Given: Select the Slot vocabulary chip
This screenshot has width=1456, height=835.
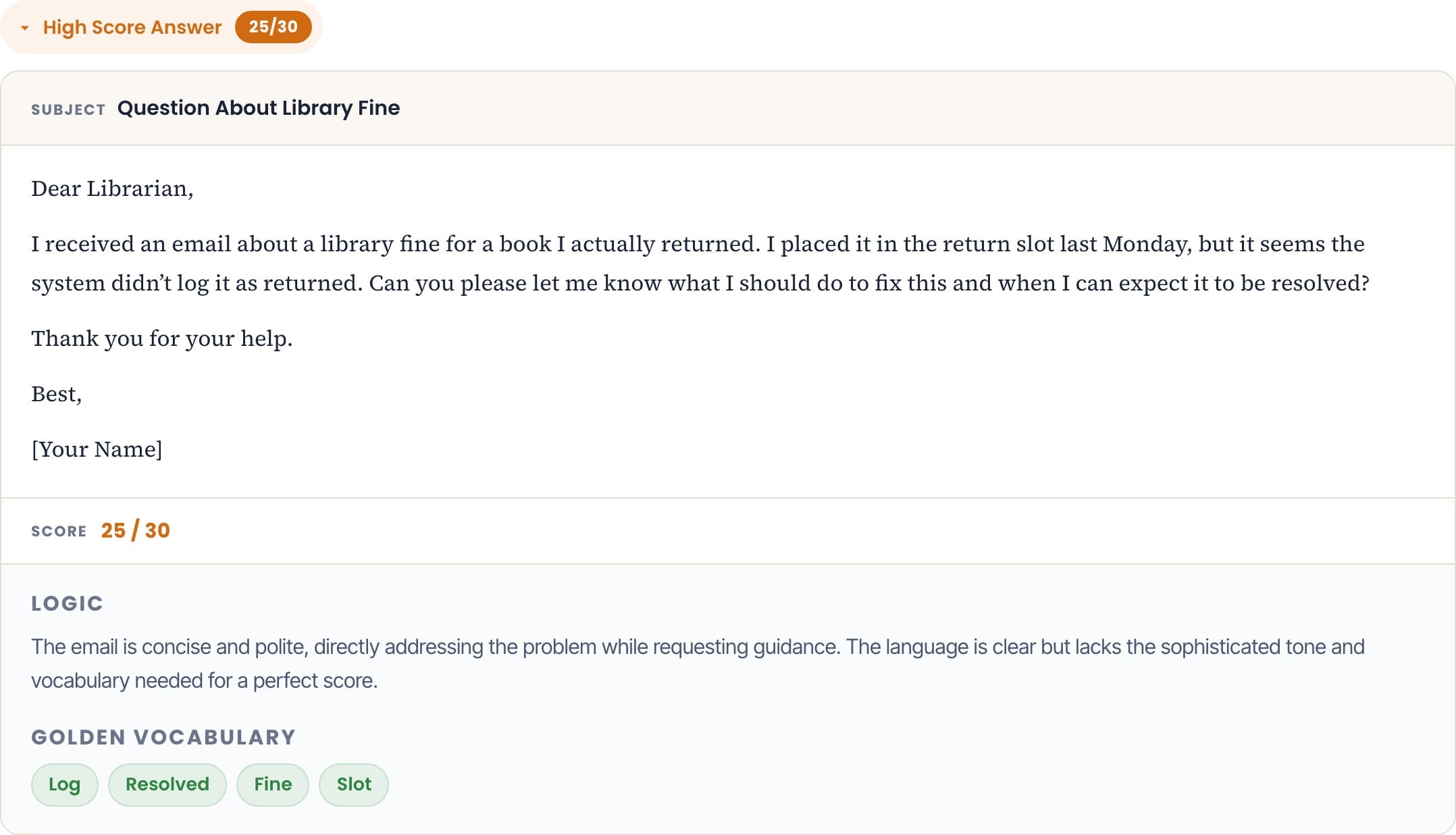Looking at the screenshot, I should [x=354, y=784].
